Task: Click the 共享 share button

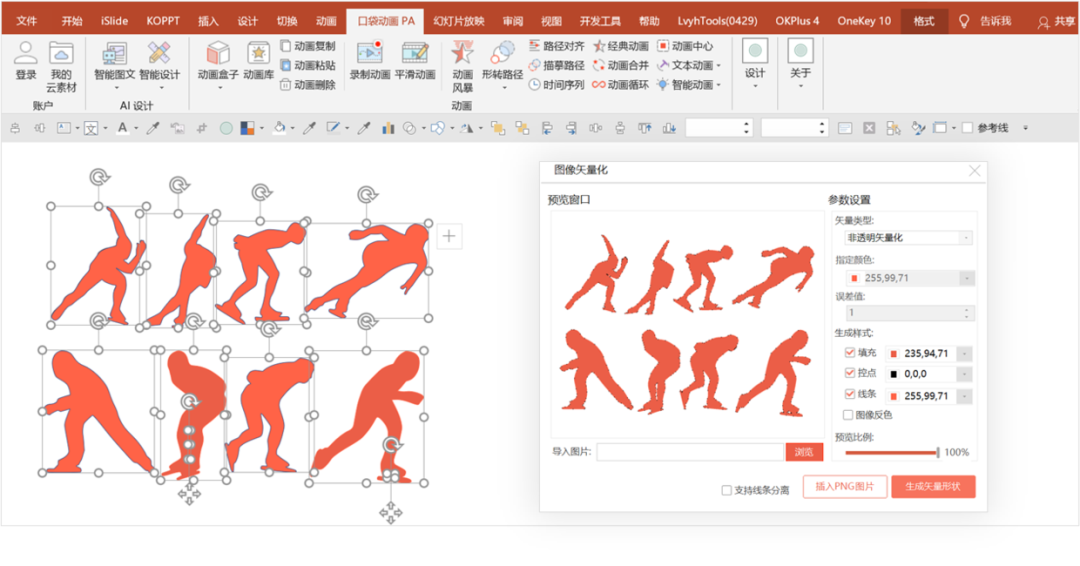Action: coord(1056,21)
